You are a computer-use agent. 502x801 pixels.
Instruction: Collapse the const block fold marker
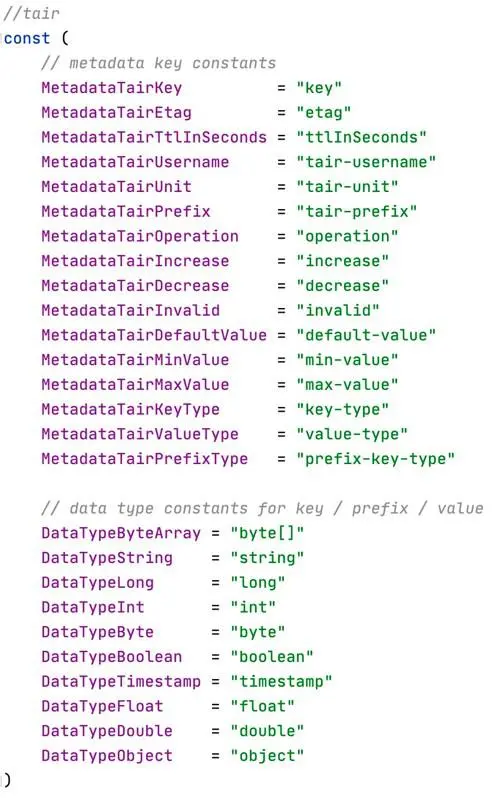[2, 38]
